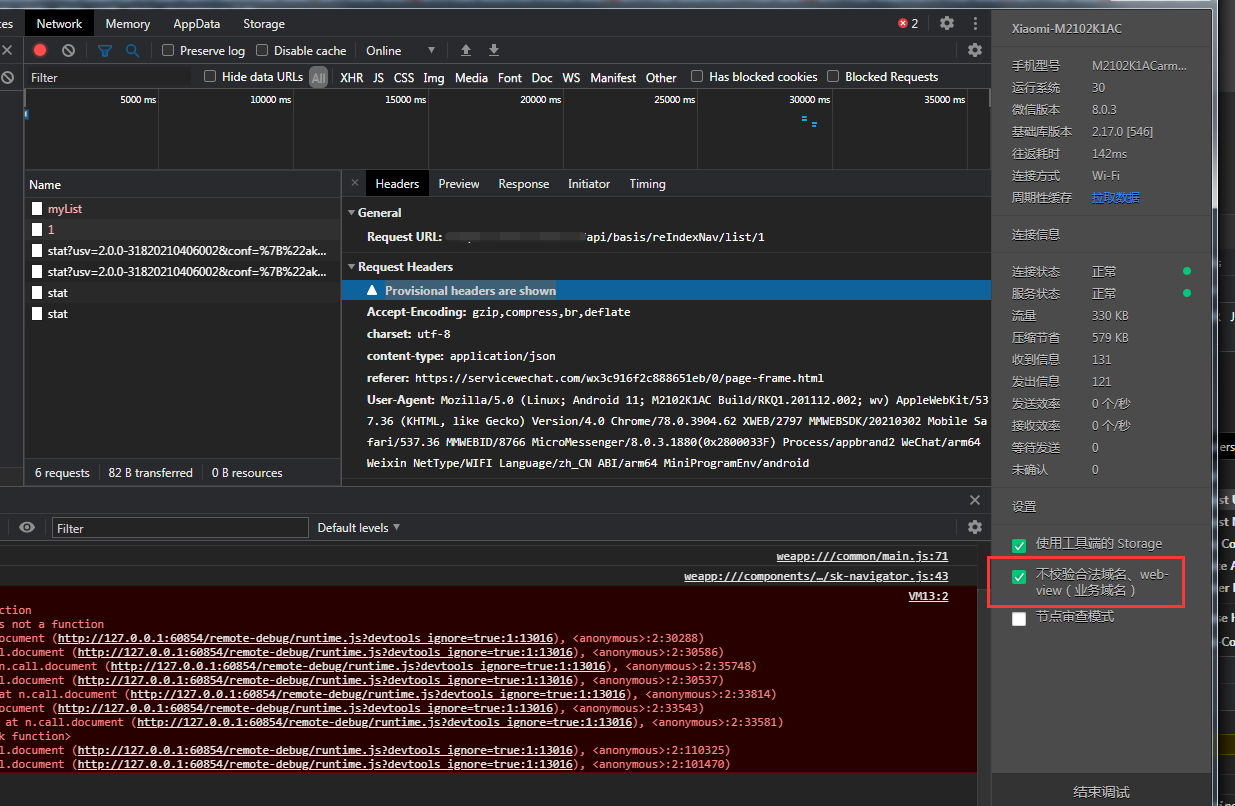Filter requests by XHR
Viewport: 1235px width, 806px height.
coord(352,77)
